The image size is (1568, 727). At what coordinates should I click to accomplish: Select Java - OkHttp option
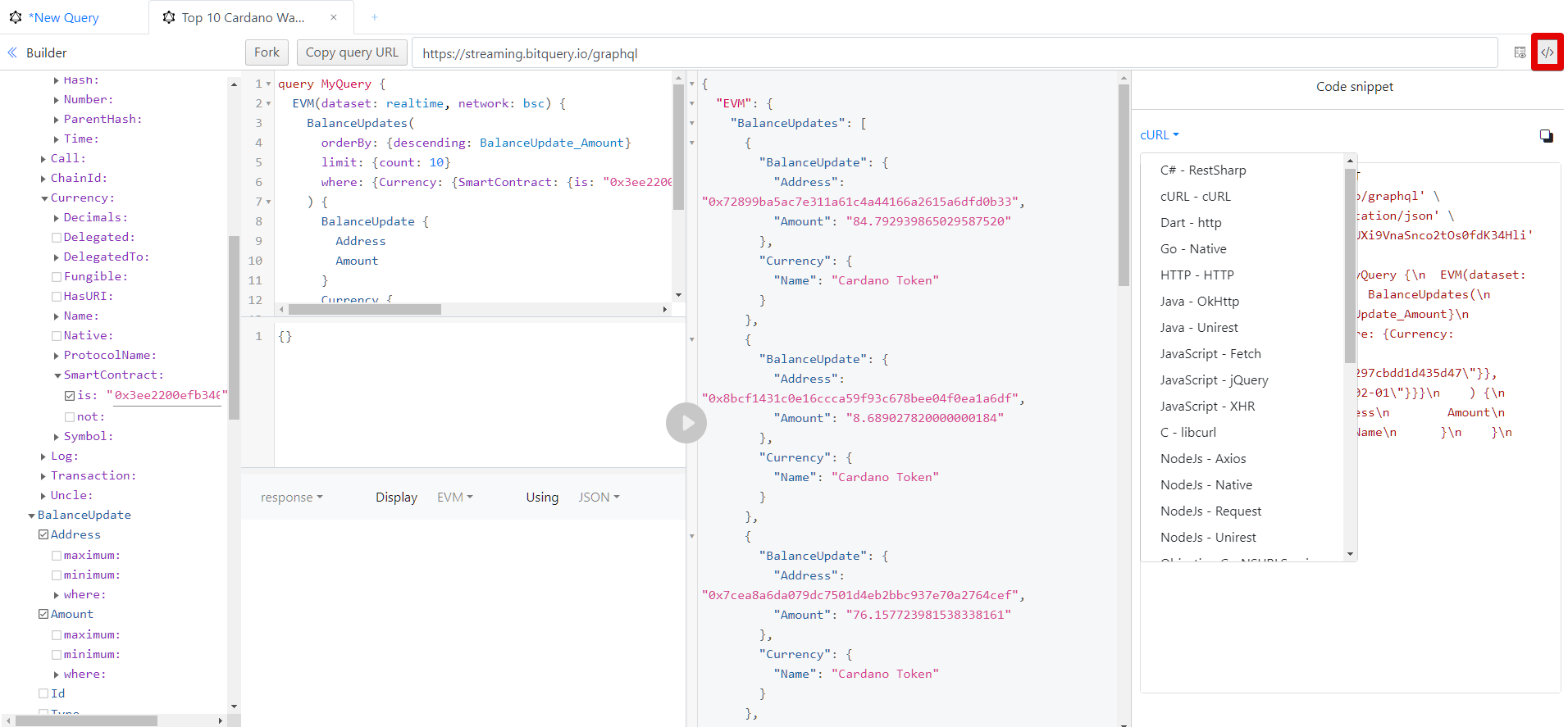coord(1199,302)
